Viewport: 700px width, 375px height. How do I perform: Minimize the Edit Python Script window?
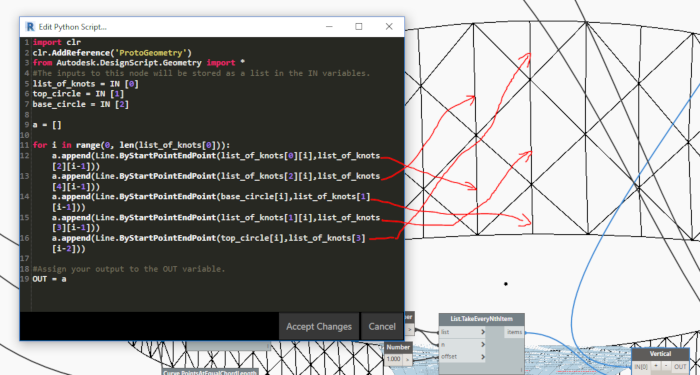pos(329,27)
